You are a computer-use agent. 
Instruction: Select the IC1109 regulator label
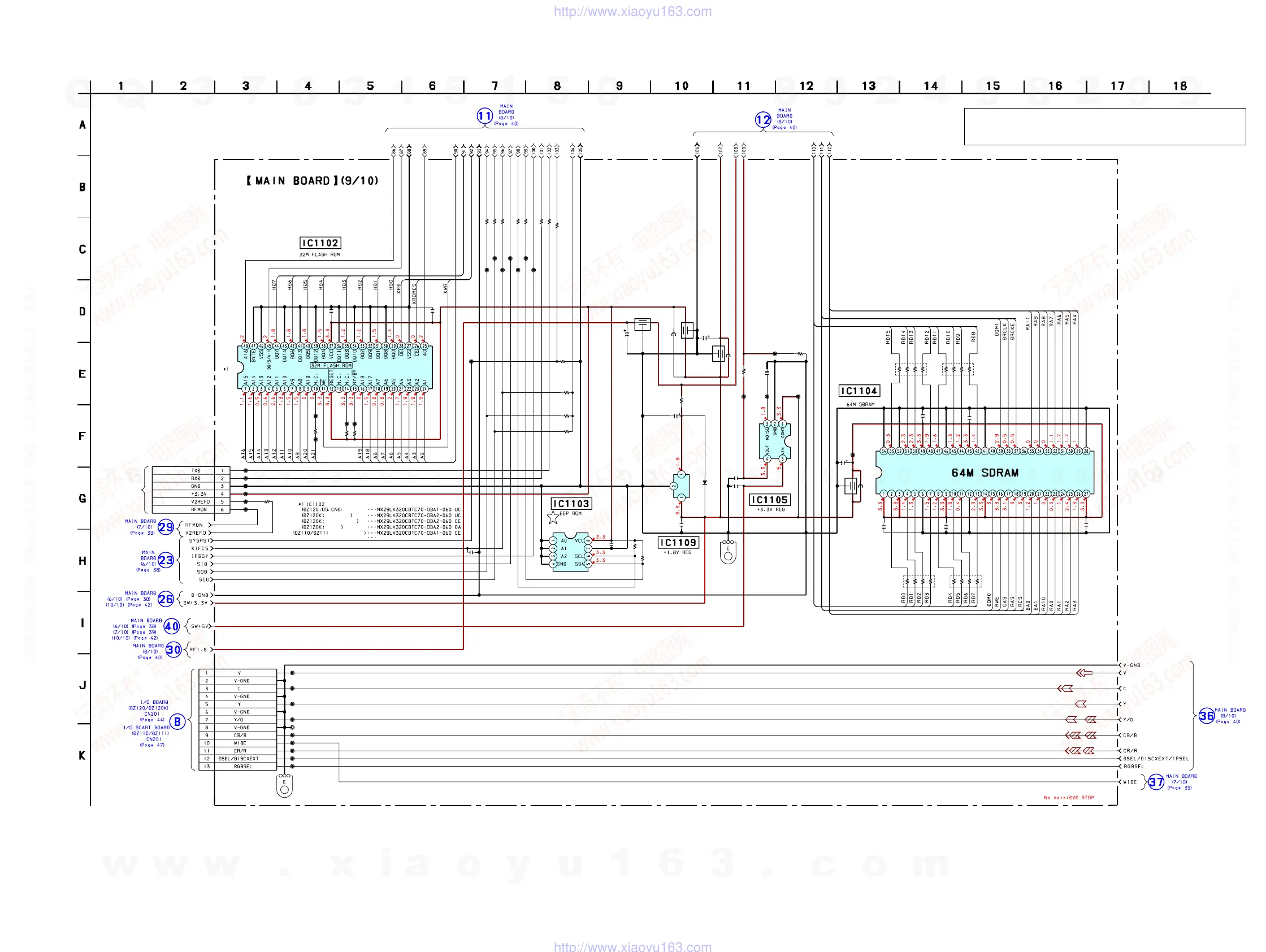[x=678, y=543]
